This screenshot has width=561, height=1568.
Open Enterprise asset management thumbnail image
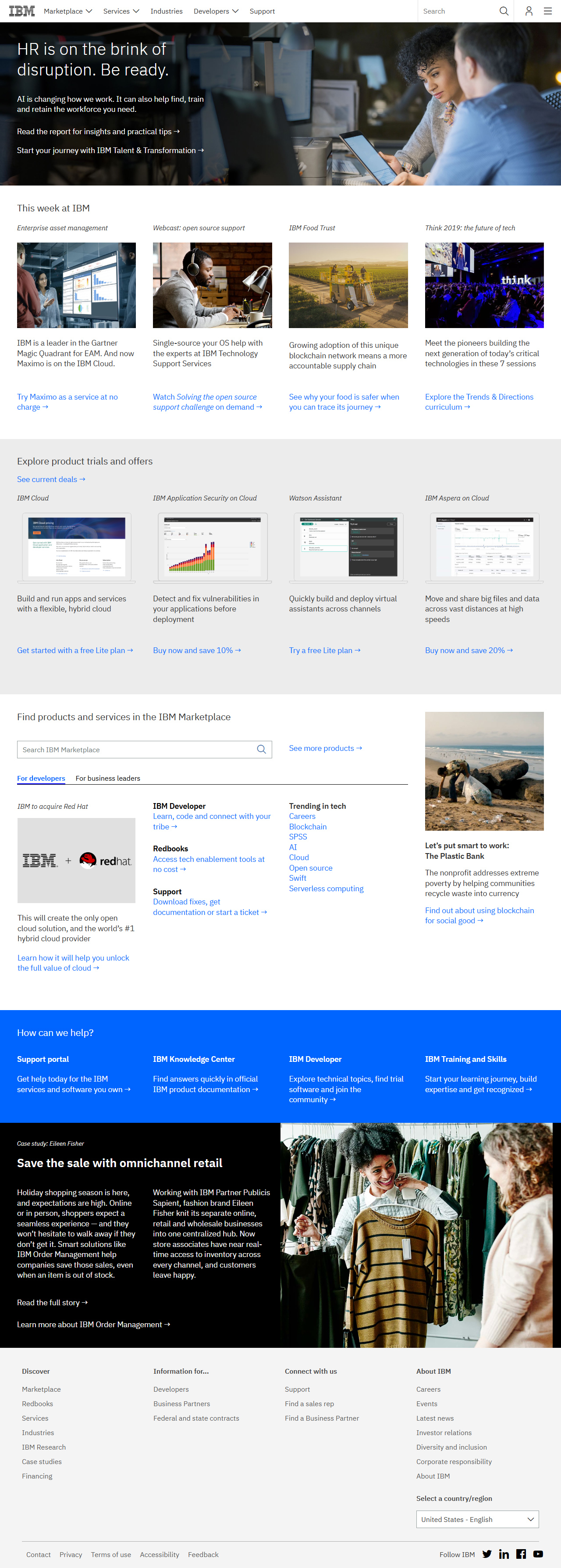click(76, 285)
